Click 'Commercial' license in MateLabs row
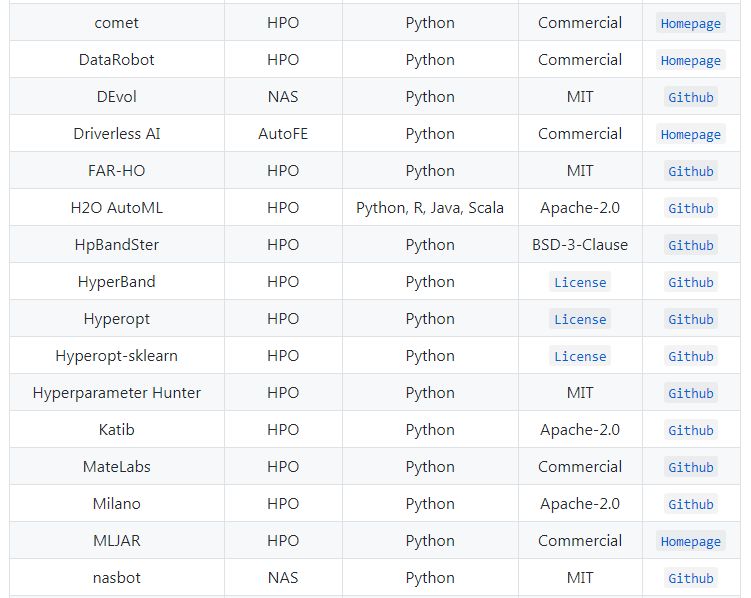The height and width of the screenshot is (598, 751). click(x=580, y=466)
